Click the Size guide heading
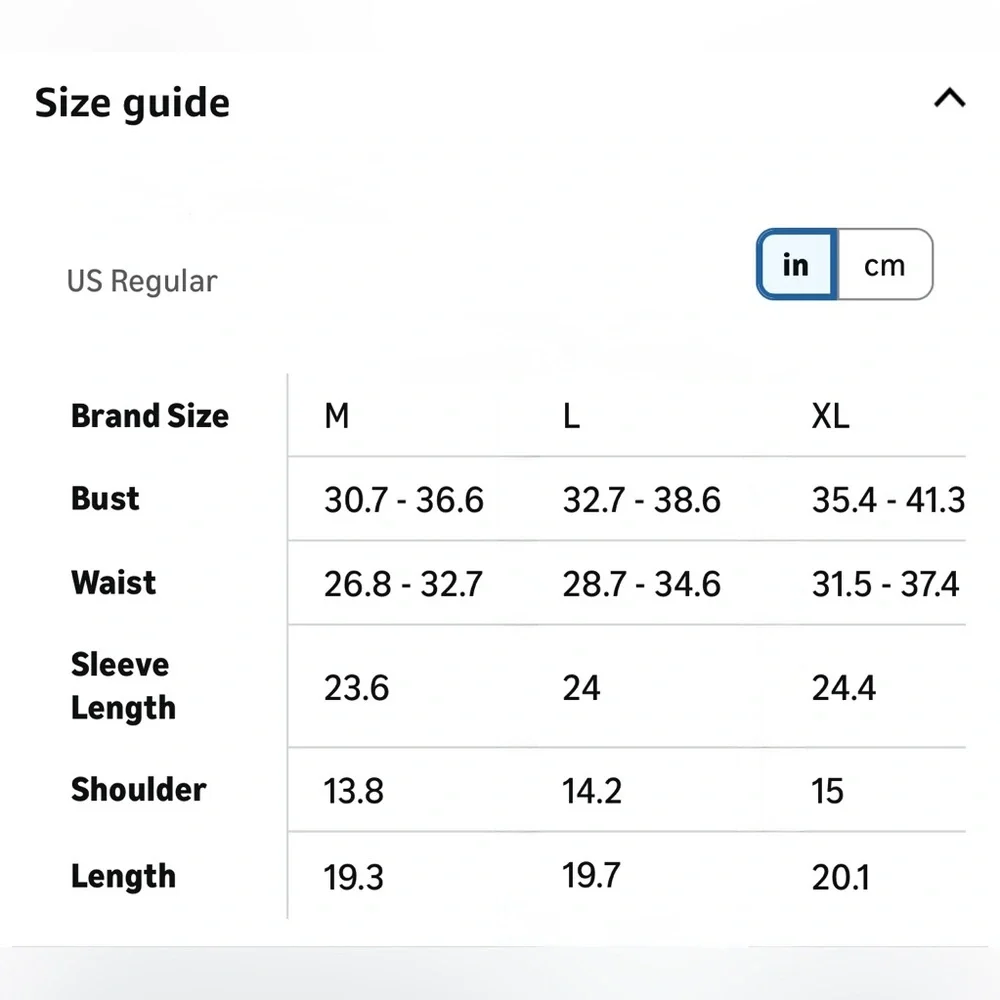The width and height of the screenshot is (1000, 1000). (132, 103)
